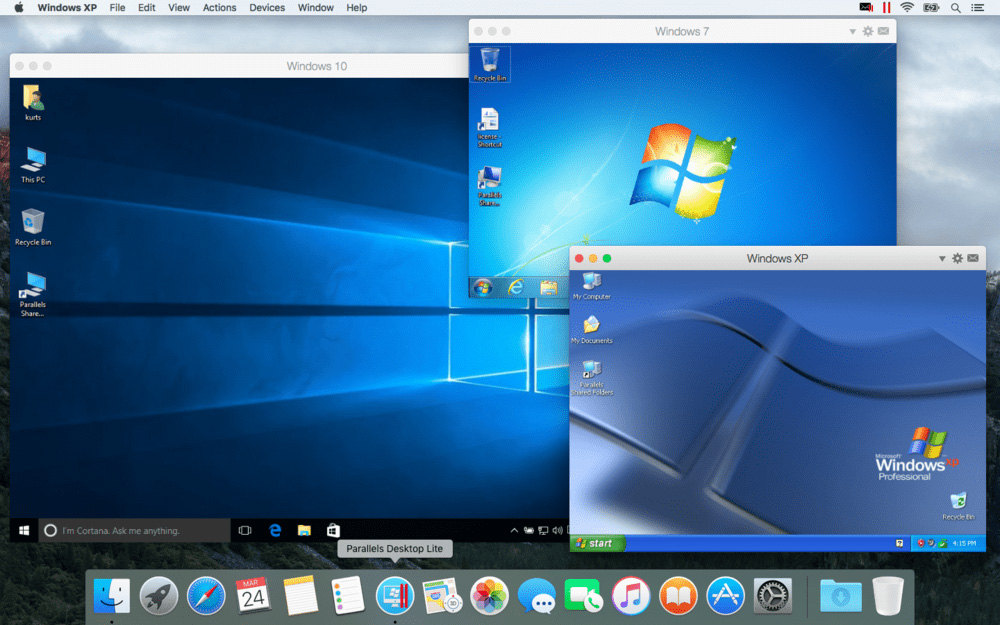Image resolution: width=1000 pixels, height=625 pixels.
Task: Open the View menu
Action: [x=179, y=8]
